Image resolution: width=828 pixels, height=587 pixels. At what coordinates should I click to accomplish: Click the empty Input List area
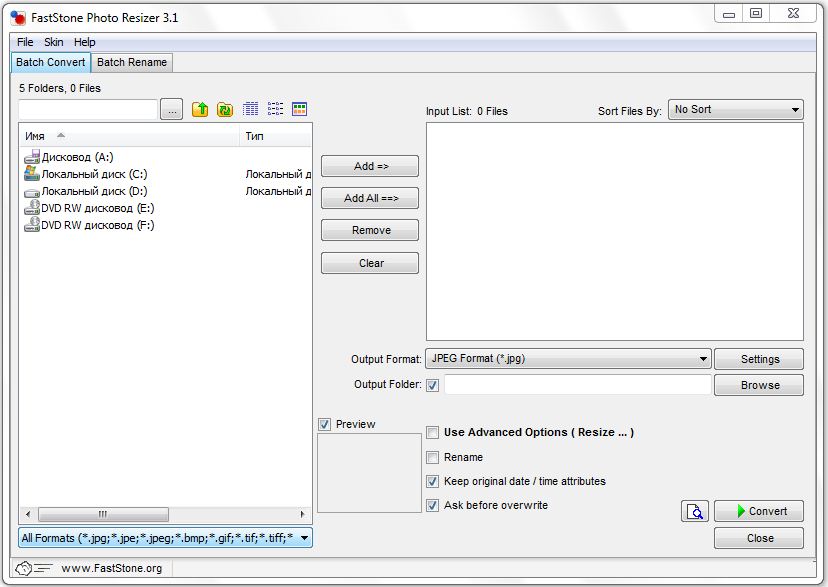[x=615, y=232]
